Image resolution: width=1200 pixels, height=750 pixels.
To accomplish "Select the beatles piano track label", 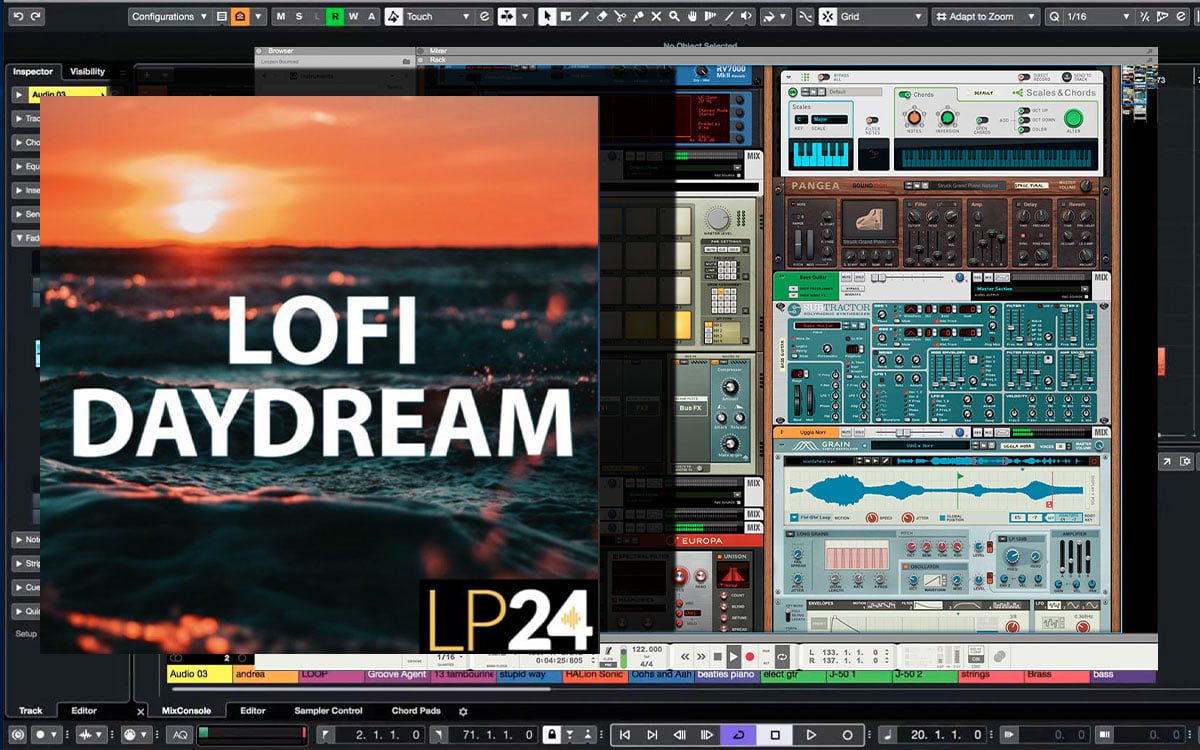I will (727, 675).
